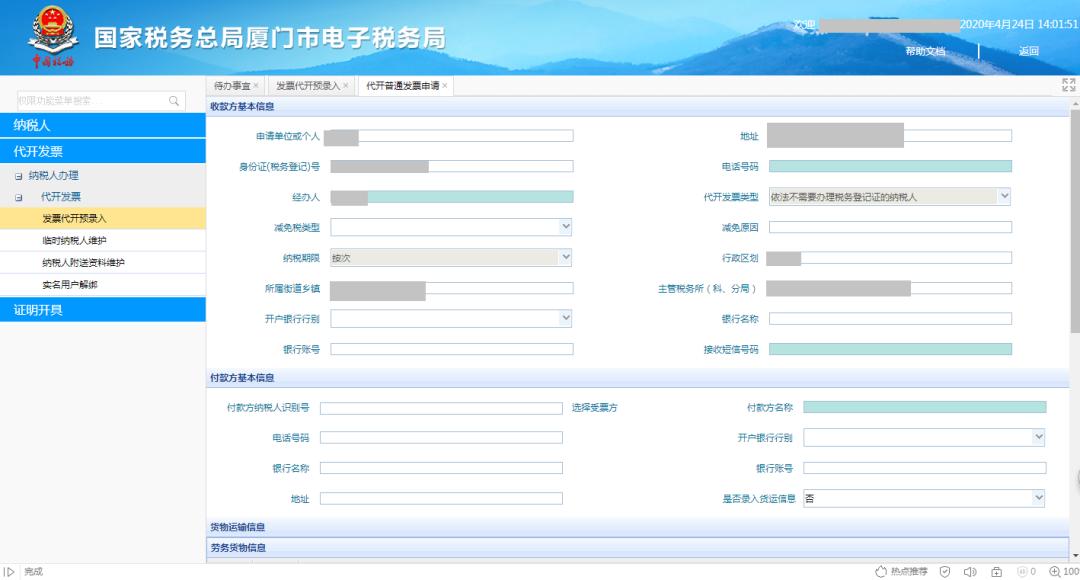Image resolution: width=1080 pixels, height=580 pixels.
Task: Click the speaker volume icon in the status bar
Action: tap(970, 571)
